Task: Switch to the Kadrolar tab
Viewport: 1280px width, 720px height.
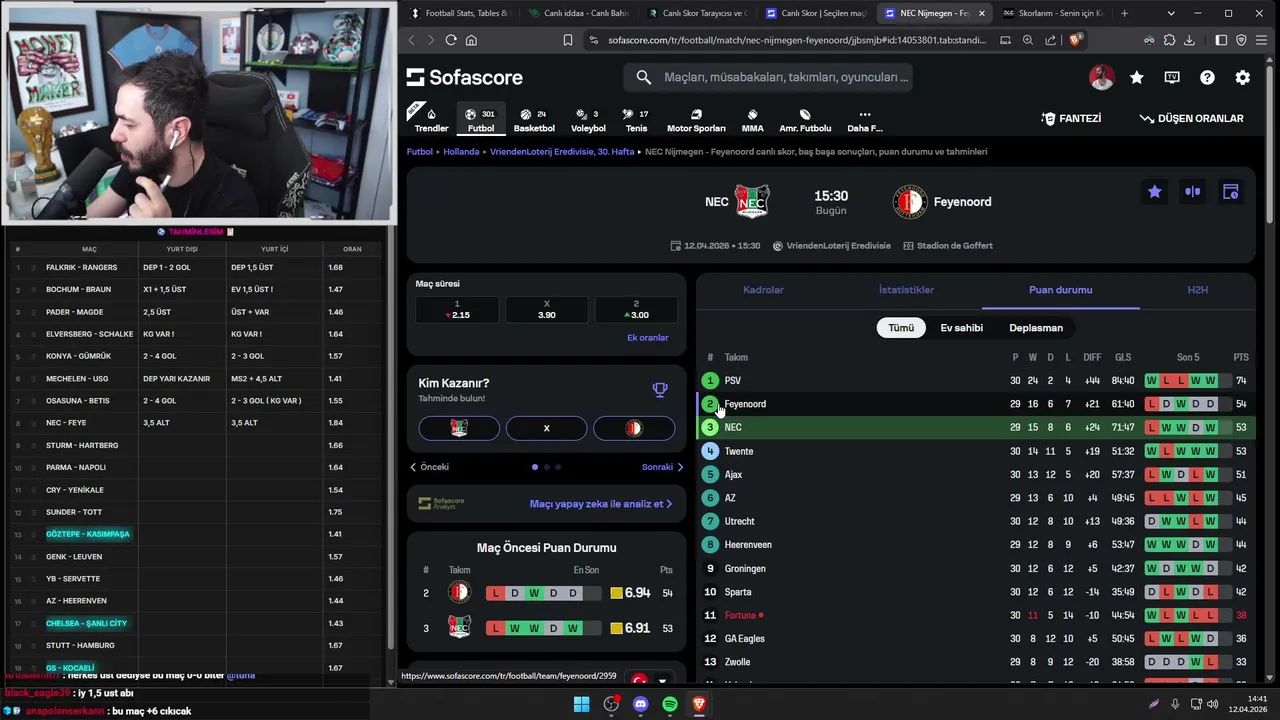Action: tap(763, 290)
